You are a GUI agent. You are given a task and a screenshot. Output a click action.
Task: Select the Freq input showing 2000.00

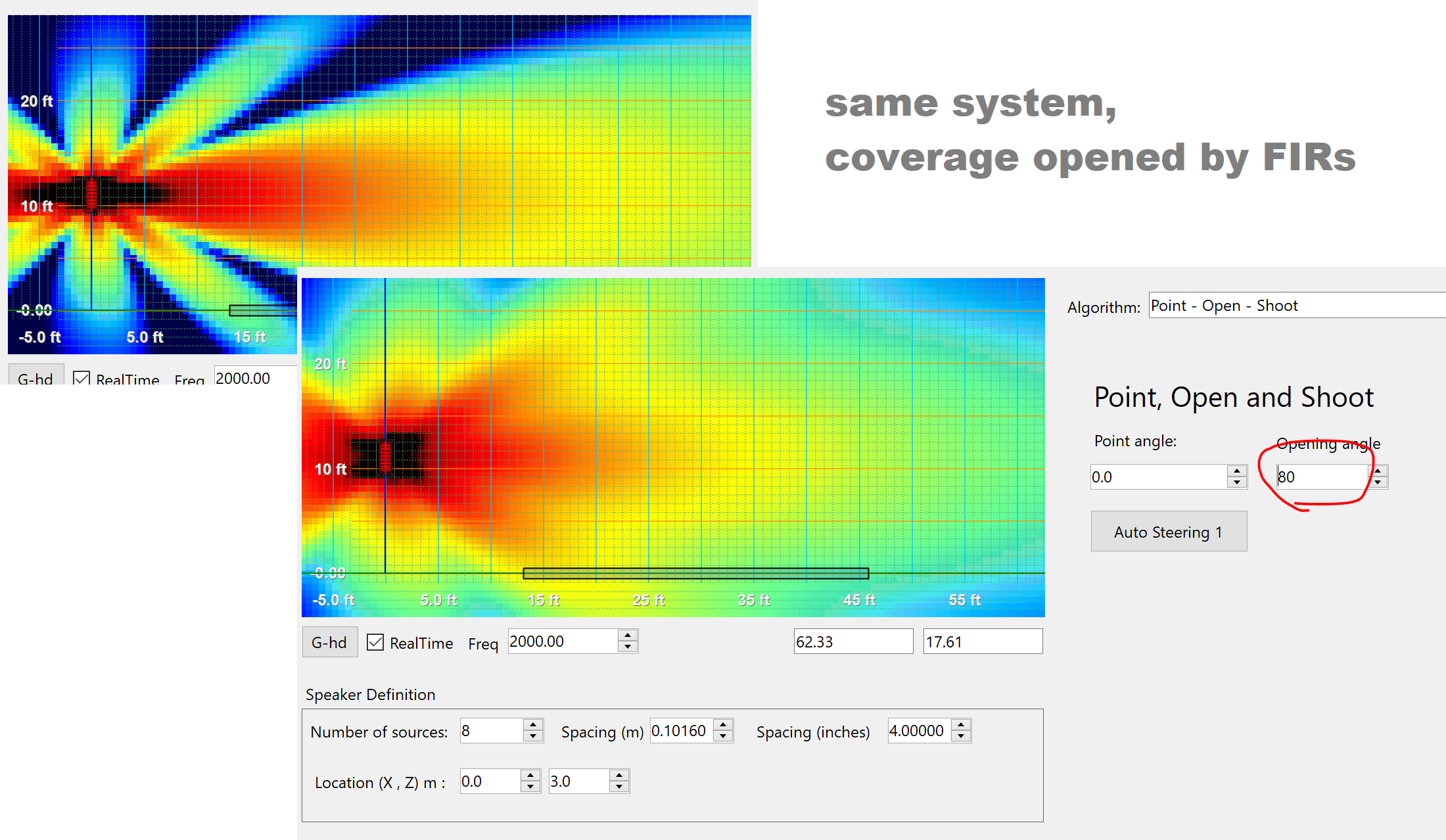(562, 641)
